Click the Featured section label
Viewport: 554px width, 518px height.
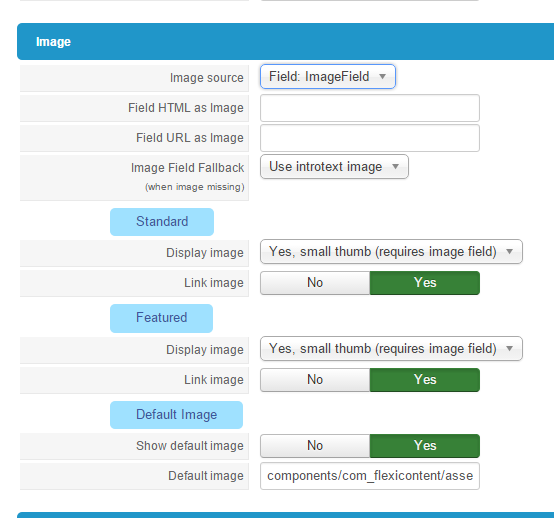[161, 318]
